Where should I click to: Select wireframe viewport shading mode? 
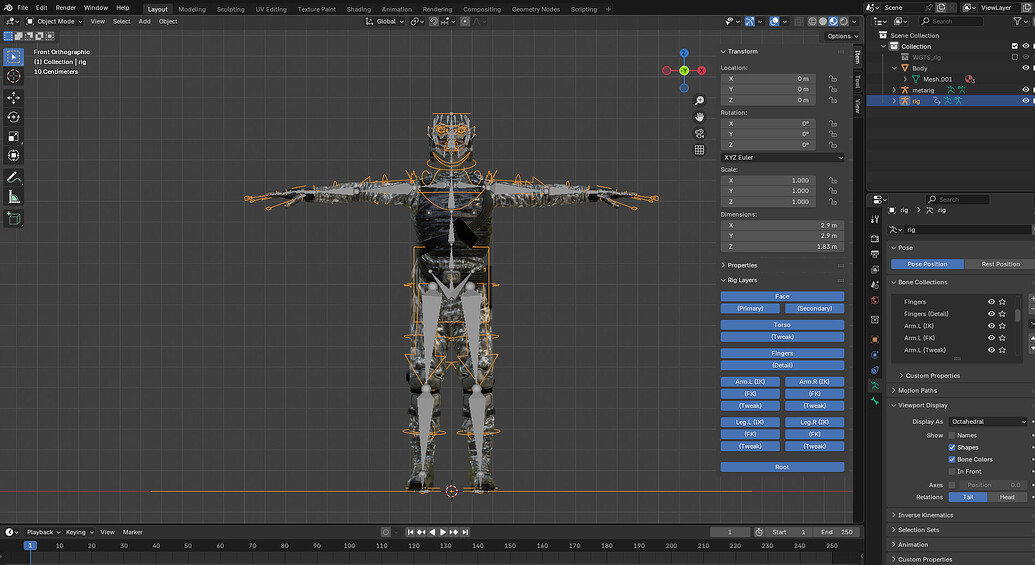(x=812, y=21)
